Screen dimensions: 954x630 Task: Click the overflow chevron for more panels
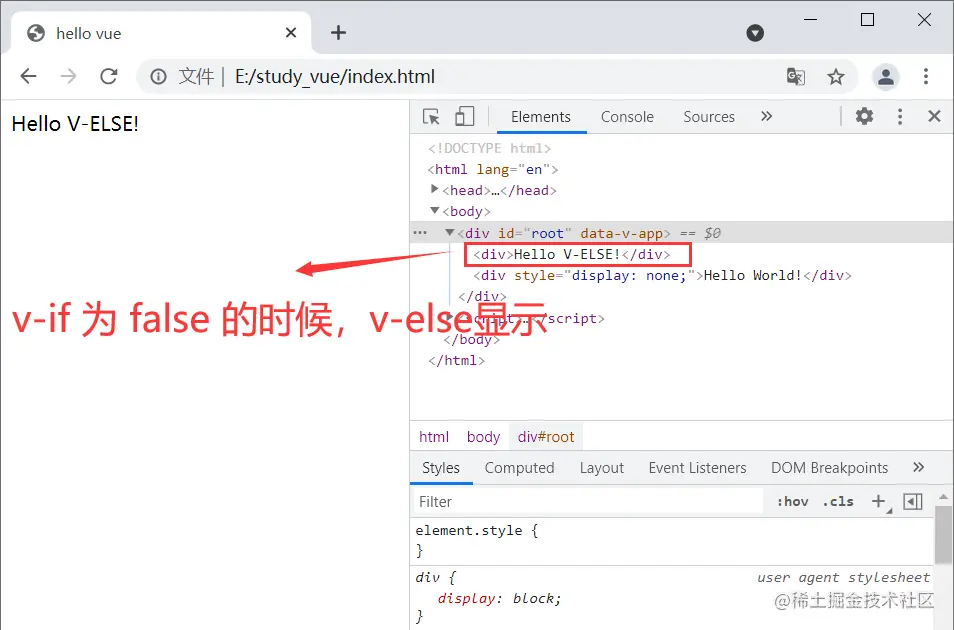[x=766, y=116]
